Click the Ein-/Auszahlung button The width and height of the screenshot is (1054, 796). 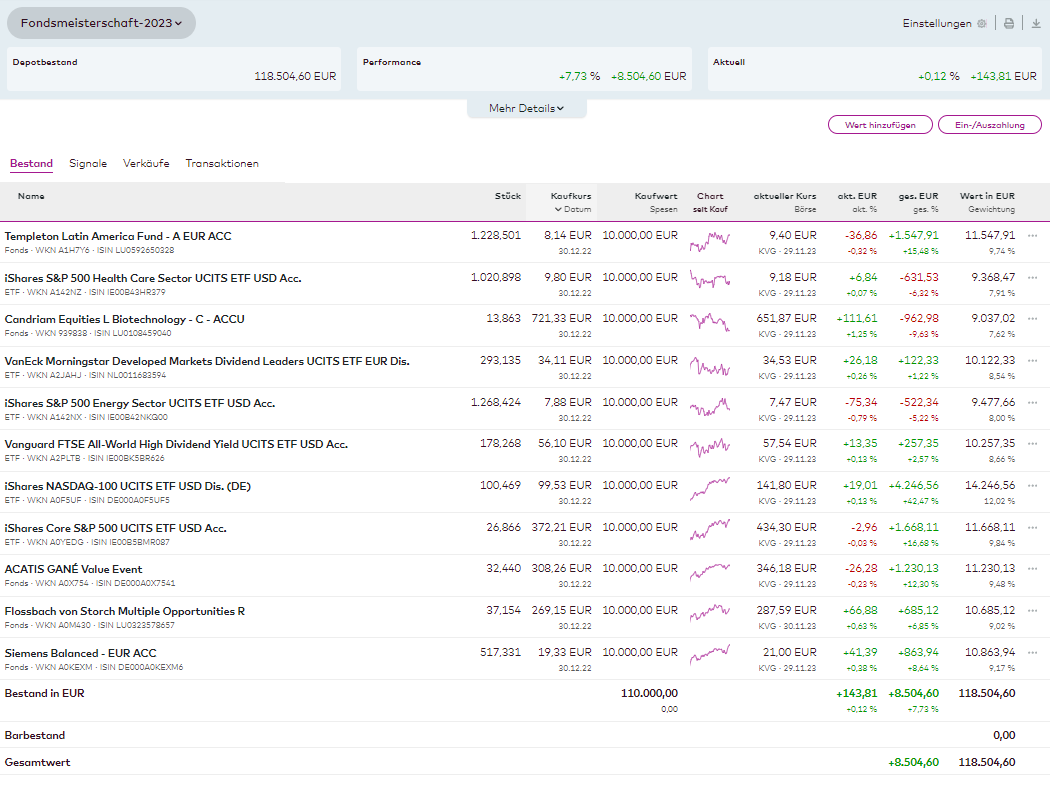pos(988,125)
